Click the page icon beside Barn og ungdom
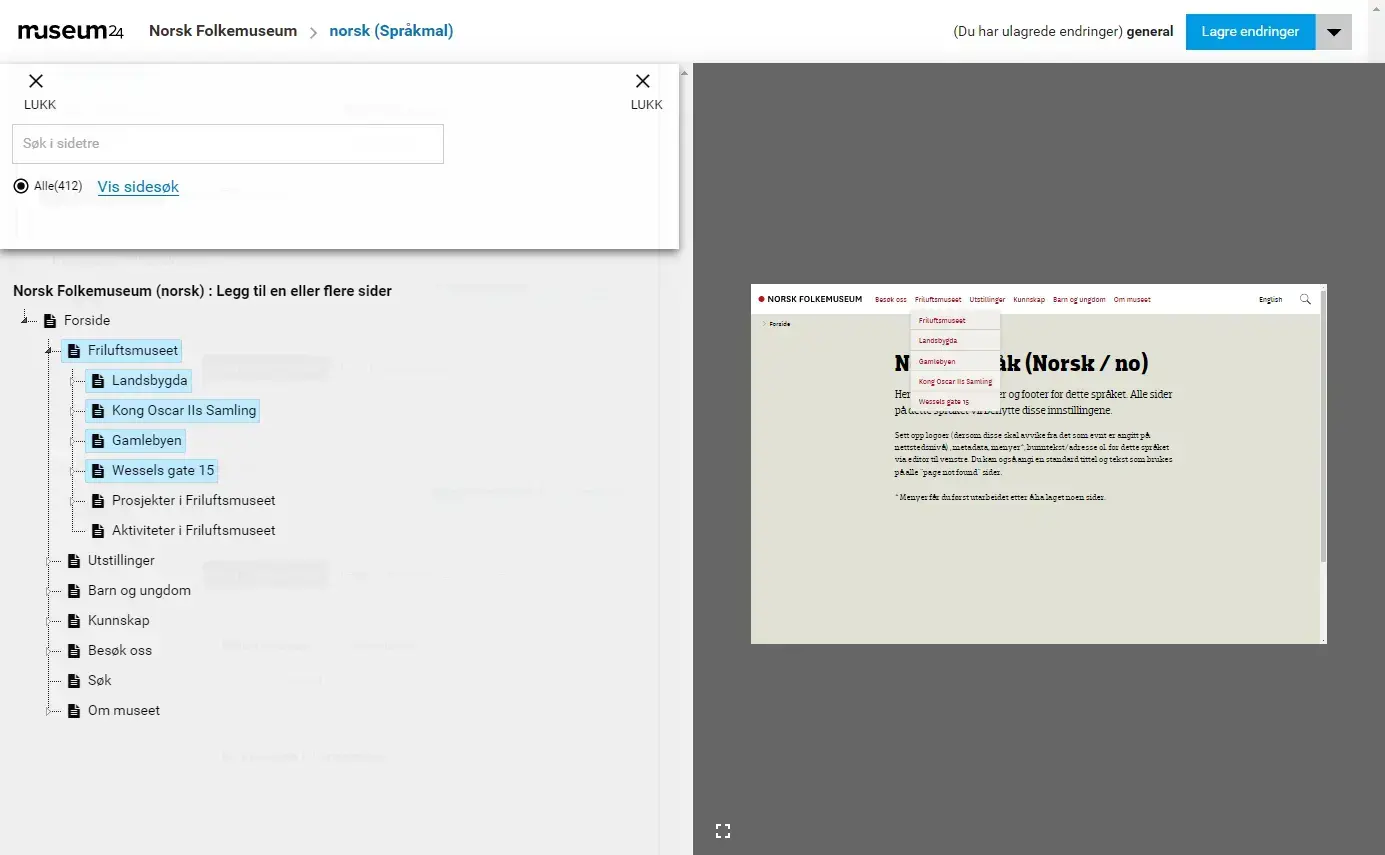 74,591
